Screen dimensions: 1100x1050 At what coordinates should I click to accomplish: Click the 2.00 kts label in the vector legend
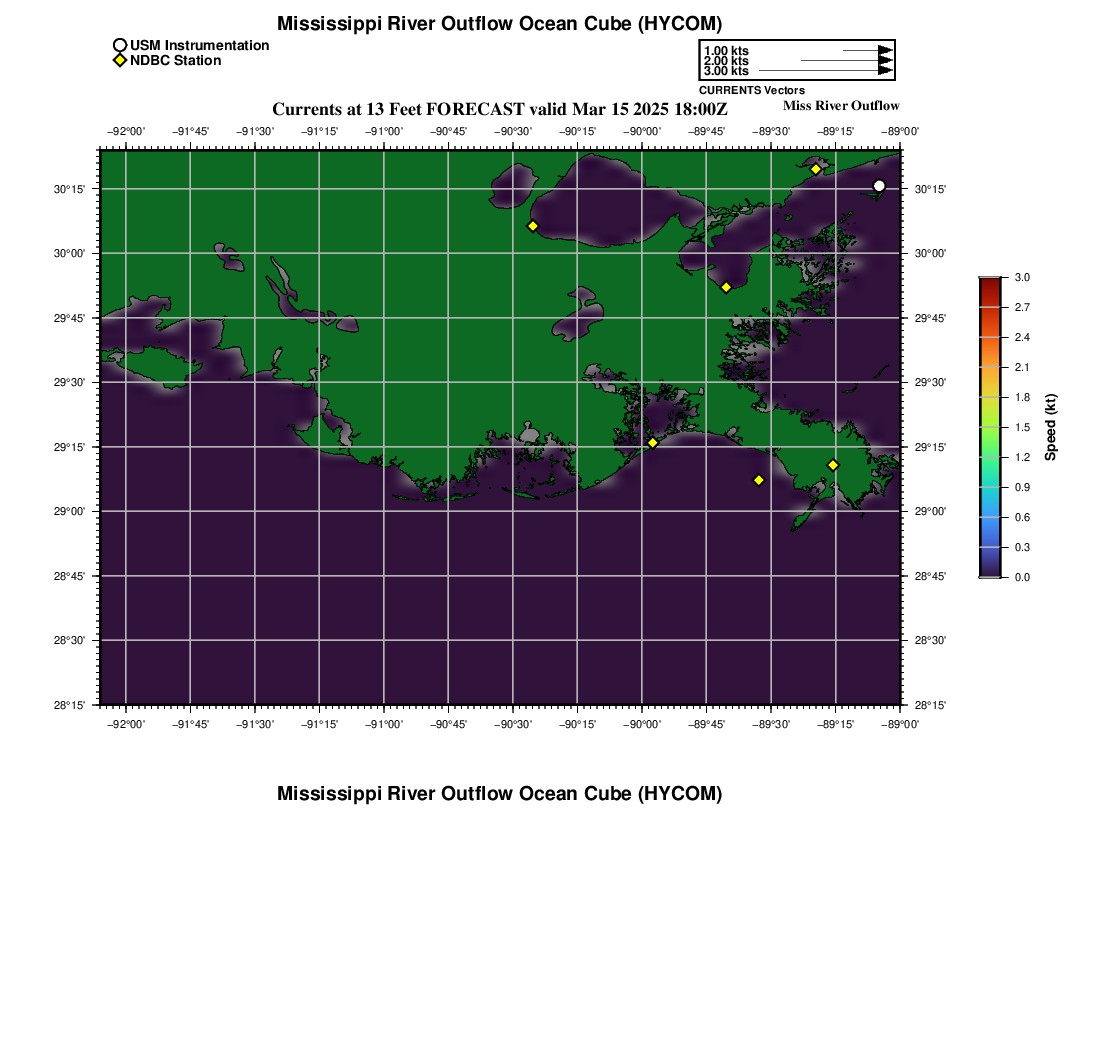pos(726,61)
